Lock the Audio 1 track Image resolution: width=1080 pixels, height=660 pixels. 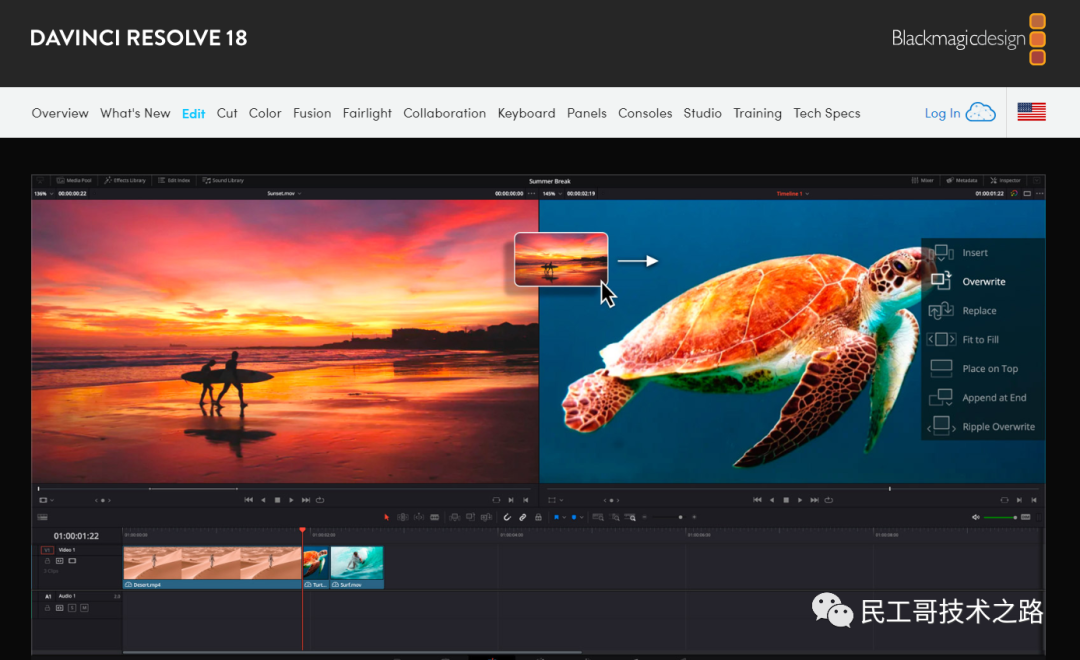48,608
